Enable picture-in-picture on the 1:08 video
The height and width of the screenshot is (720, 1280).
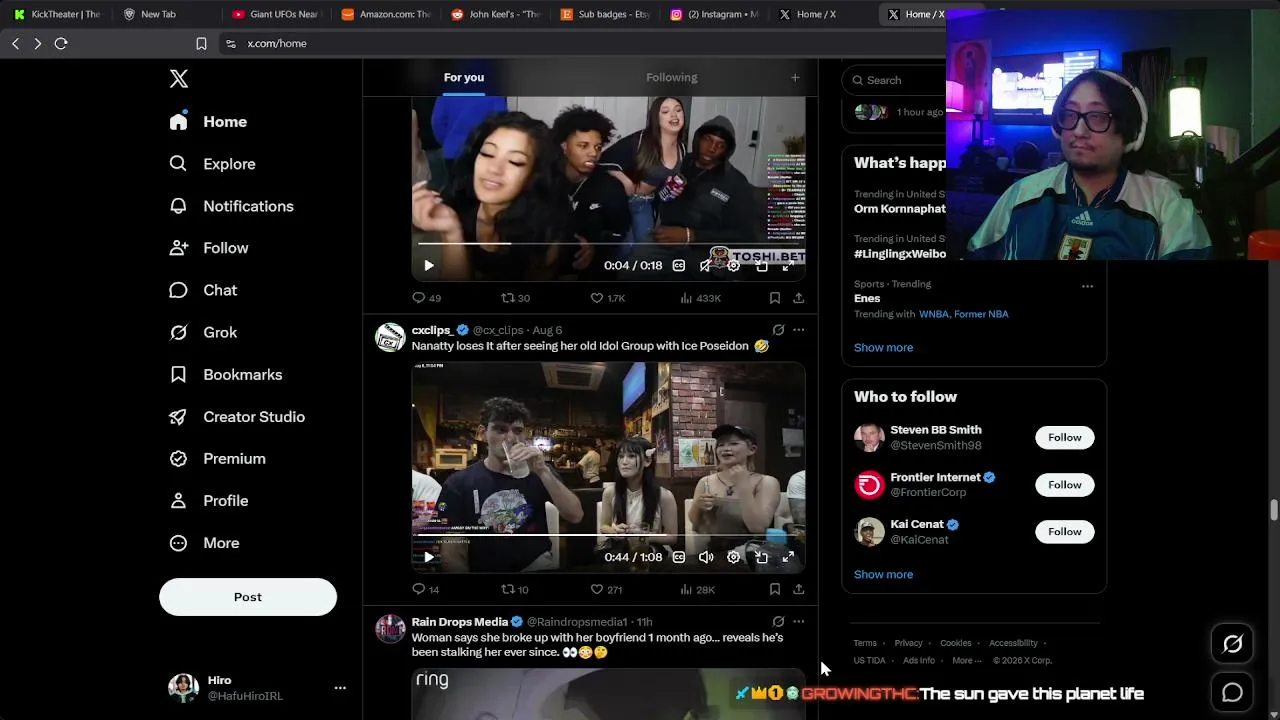761,557
